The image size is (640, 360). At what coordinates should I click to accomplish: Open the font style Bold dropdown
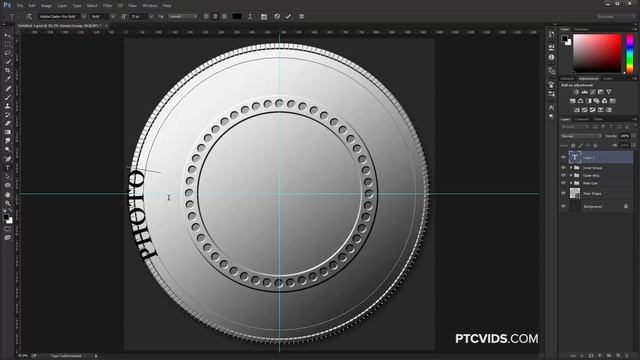(113, 16)
